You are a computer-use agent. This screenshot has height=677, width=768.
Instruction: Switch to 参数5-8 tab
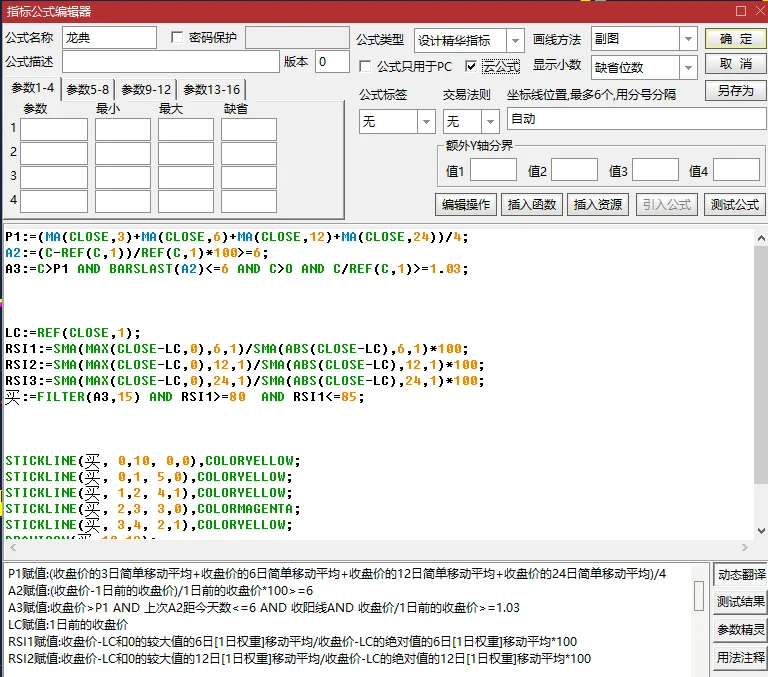[x=88, y=90]
